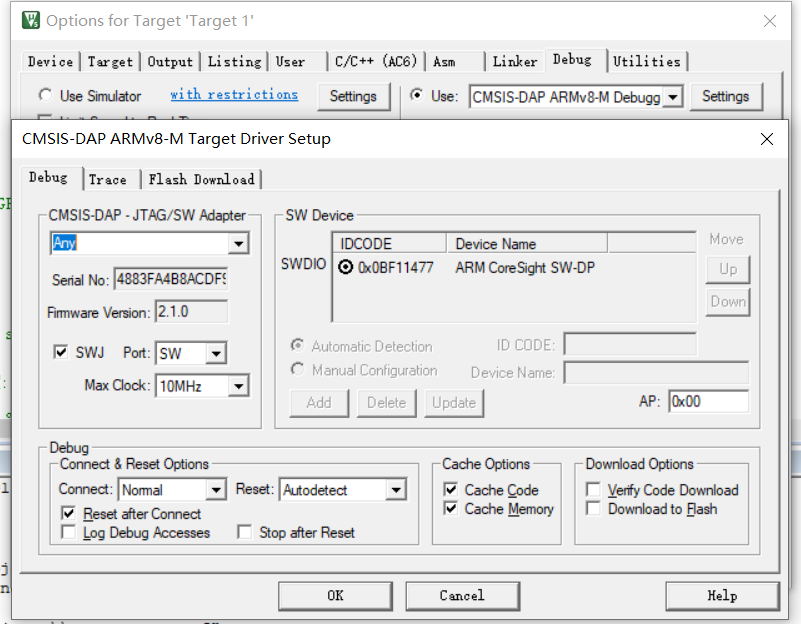Click the Update device button

454,403
